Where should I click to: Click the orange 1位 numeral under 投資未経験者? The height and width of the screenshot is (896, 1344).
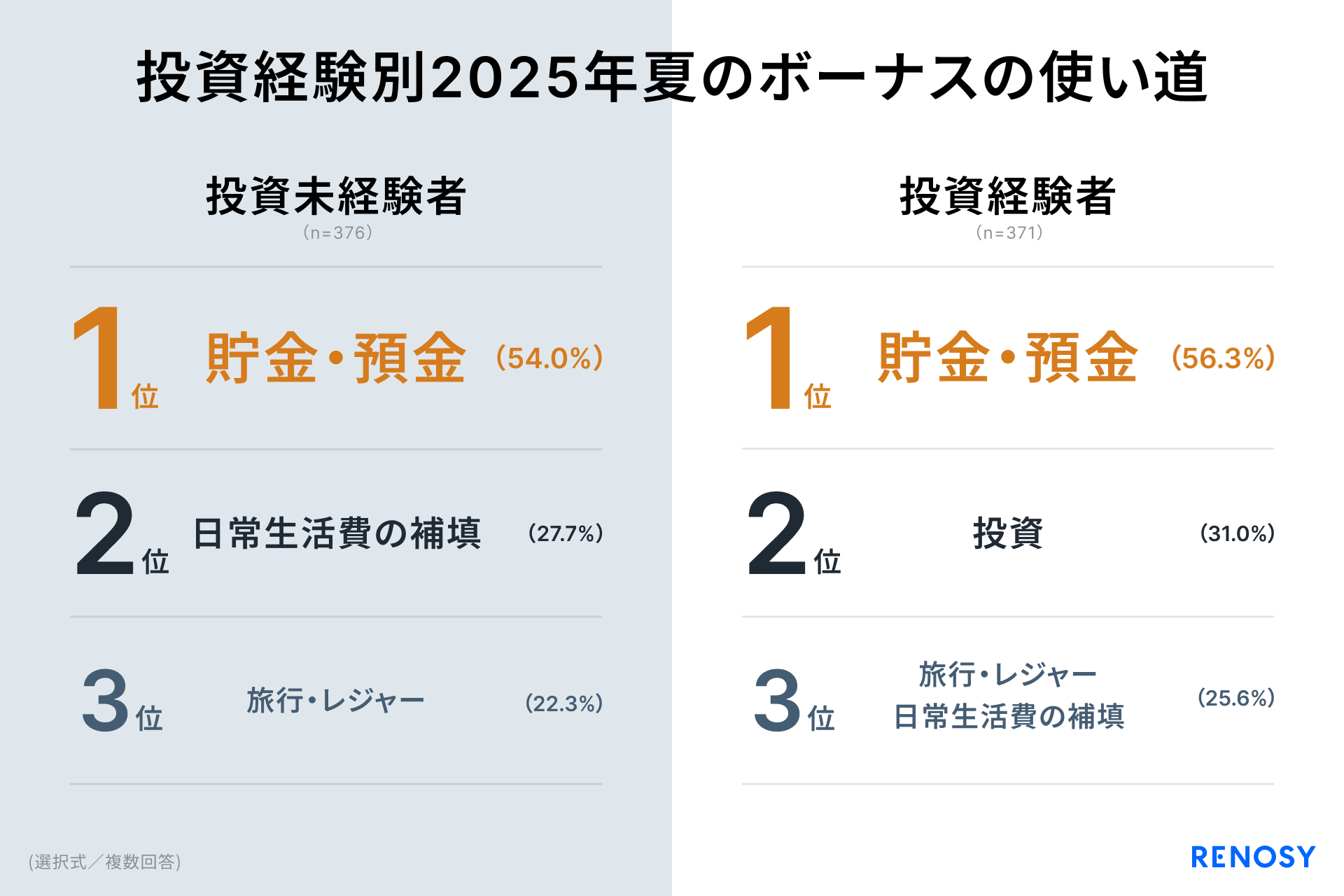(x=99, y=358)
